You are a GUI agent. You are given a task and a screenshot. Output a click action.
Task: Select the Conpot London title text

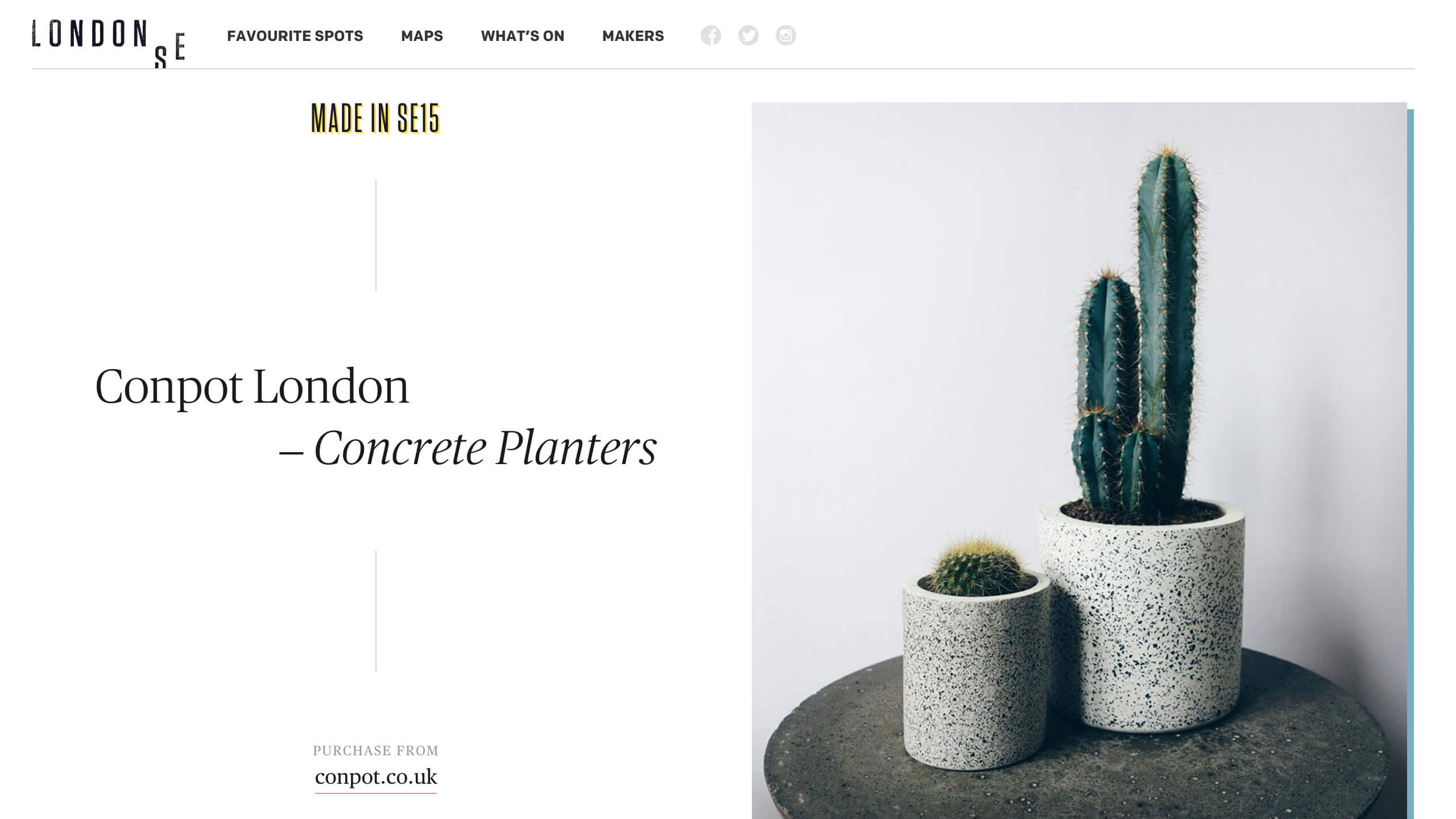[252, 387]
